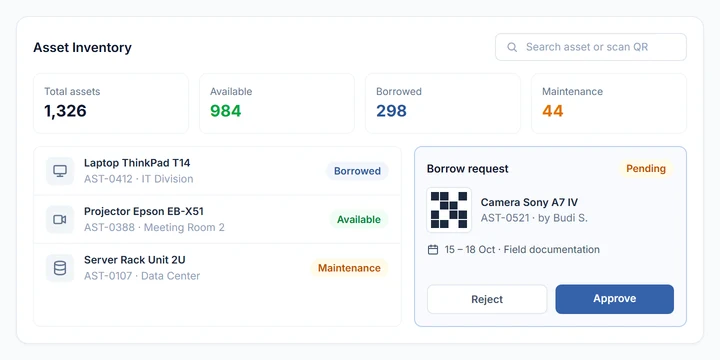The image size is (720, 360).
Task: Focus the Search asset or scan QR field
Action: [591, 47]
